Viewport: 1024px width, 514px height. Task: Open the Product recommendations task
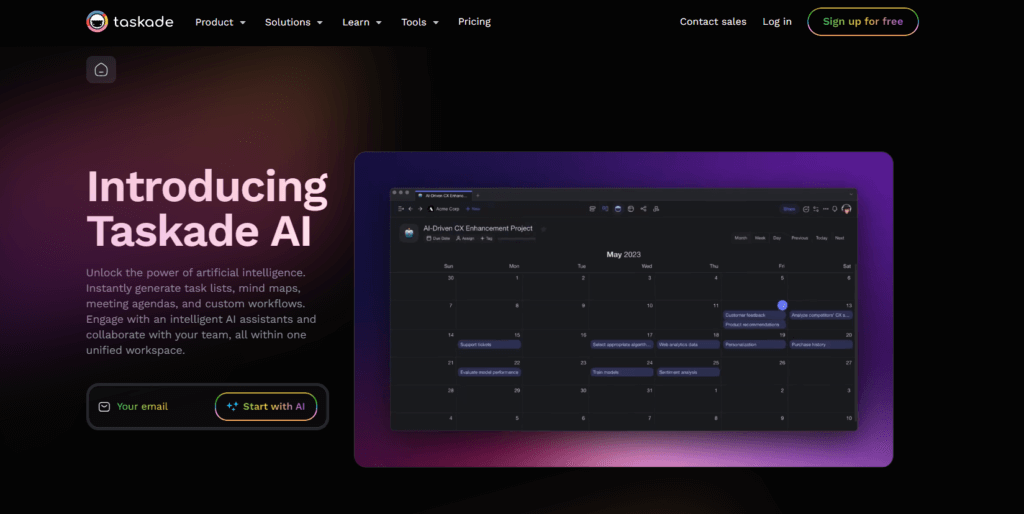[x=754, y=325]
